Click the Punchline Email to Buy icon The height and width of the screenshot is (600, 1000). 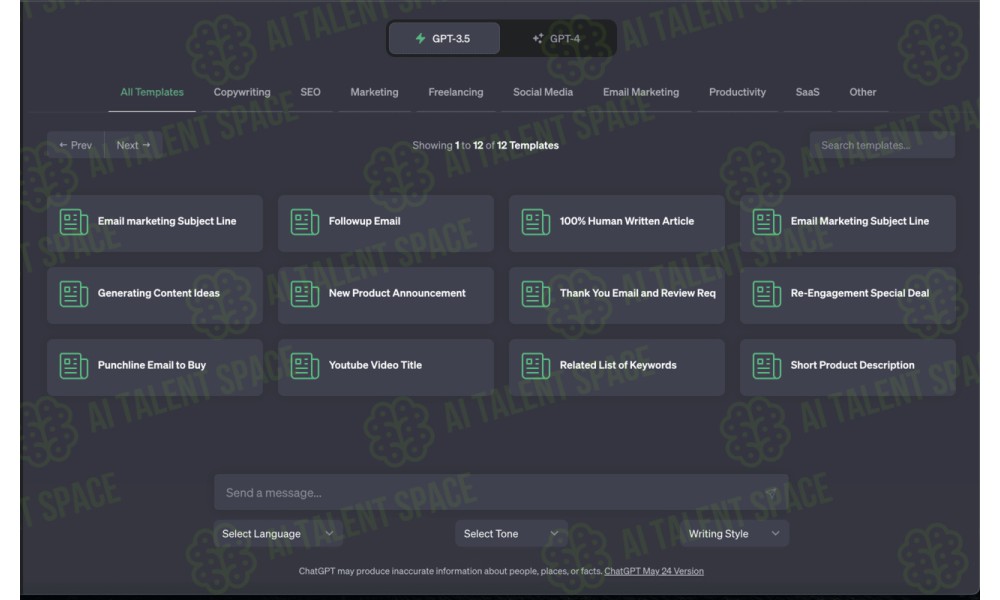tap(73, 366)
